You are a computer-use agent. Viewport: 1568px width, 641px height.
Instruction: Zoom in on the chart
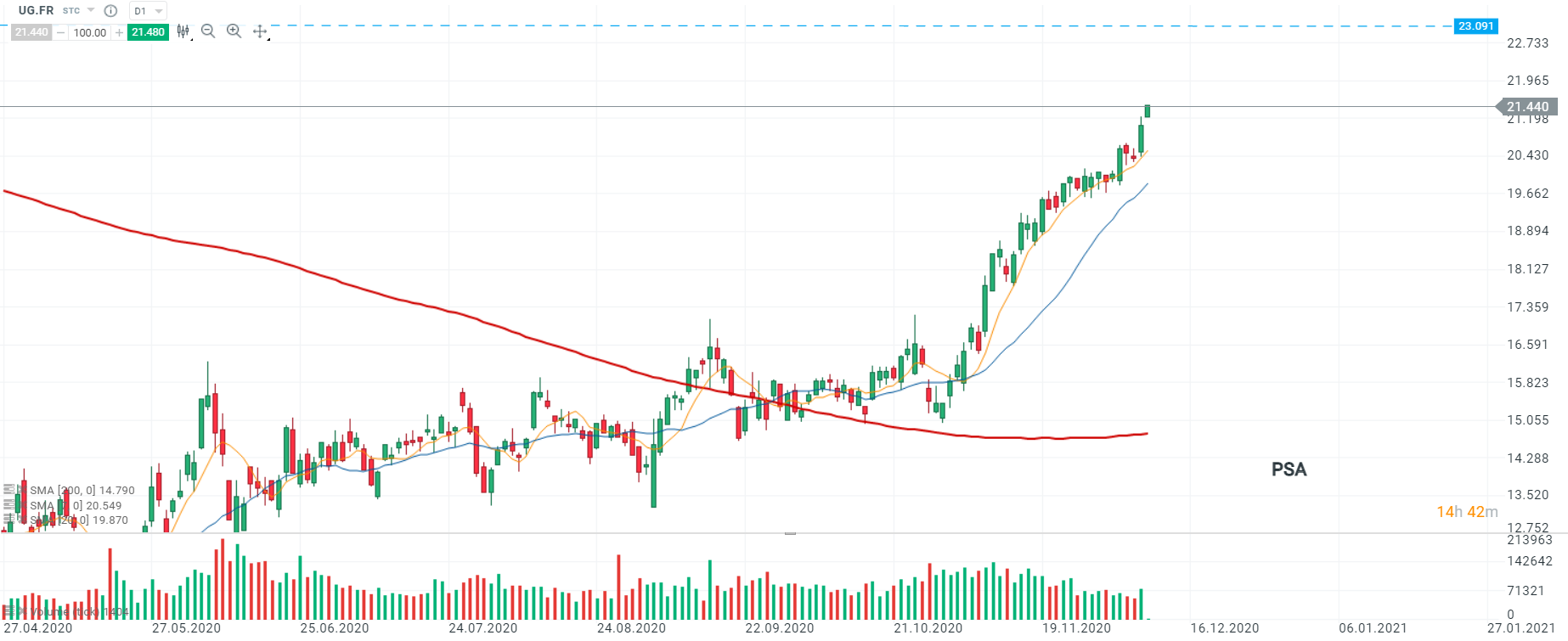(x=234, y=31)
